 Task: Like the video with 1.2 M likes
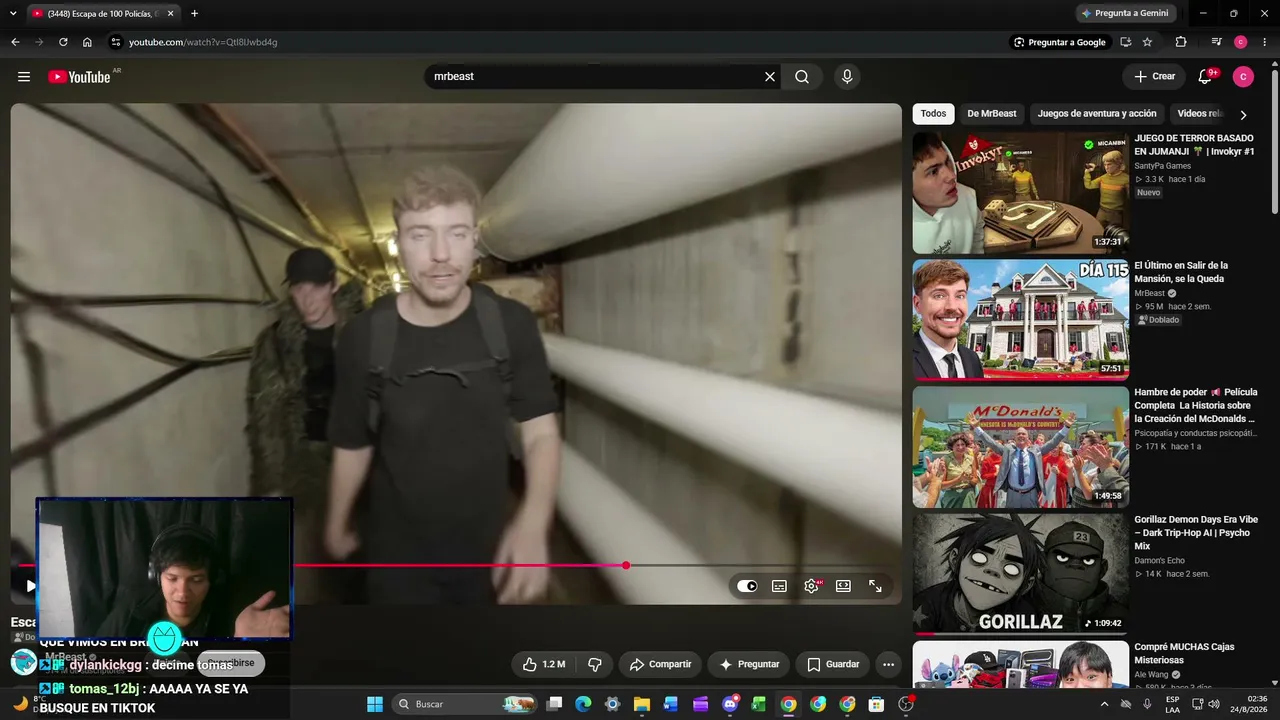point(544,664)
